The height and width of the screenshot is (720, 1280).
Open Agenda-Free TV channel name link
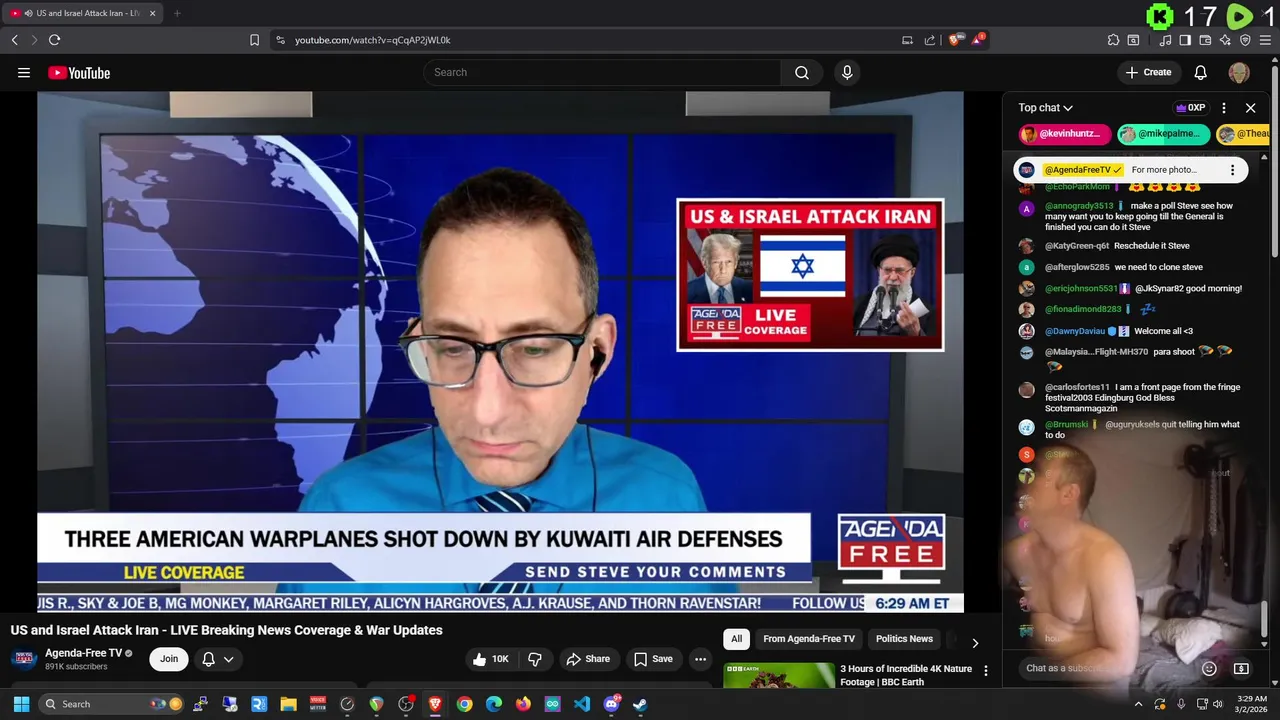[83, 653]
